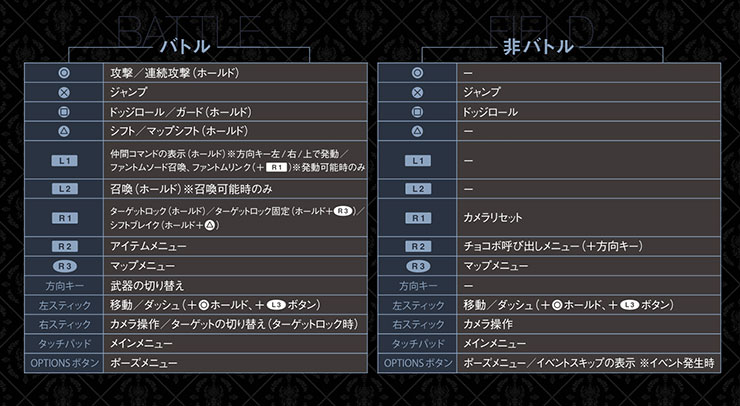Select the R3 icon in non-battle table
Viewport: 740px width, 406px height.
click(x=418, y=266)
